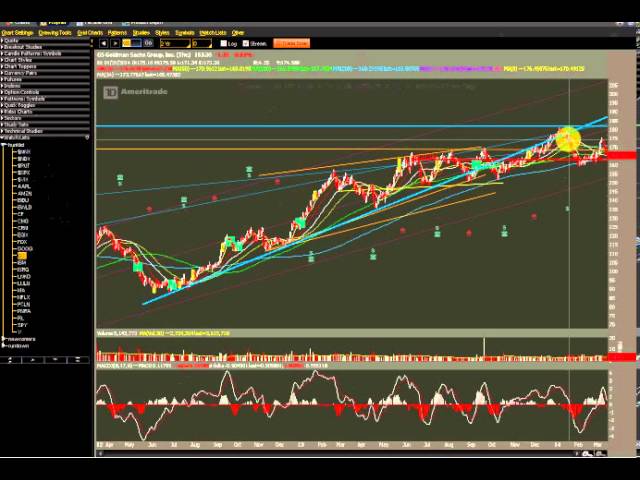Open the Patterns menu
640x480 pixels.
tap(117, 33)
